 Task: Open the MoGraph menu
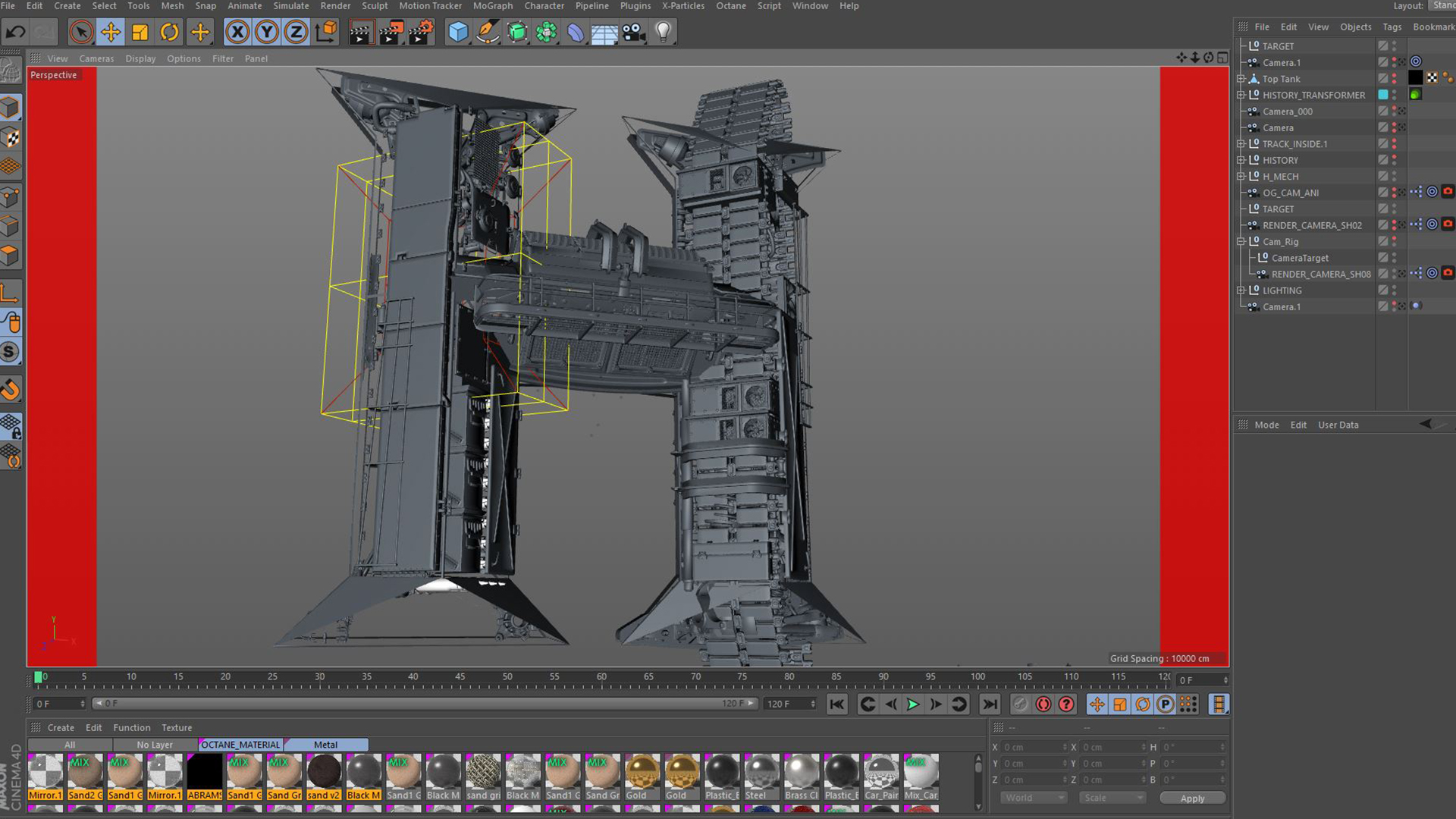point(492,6)
